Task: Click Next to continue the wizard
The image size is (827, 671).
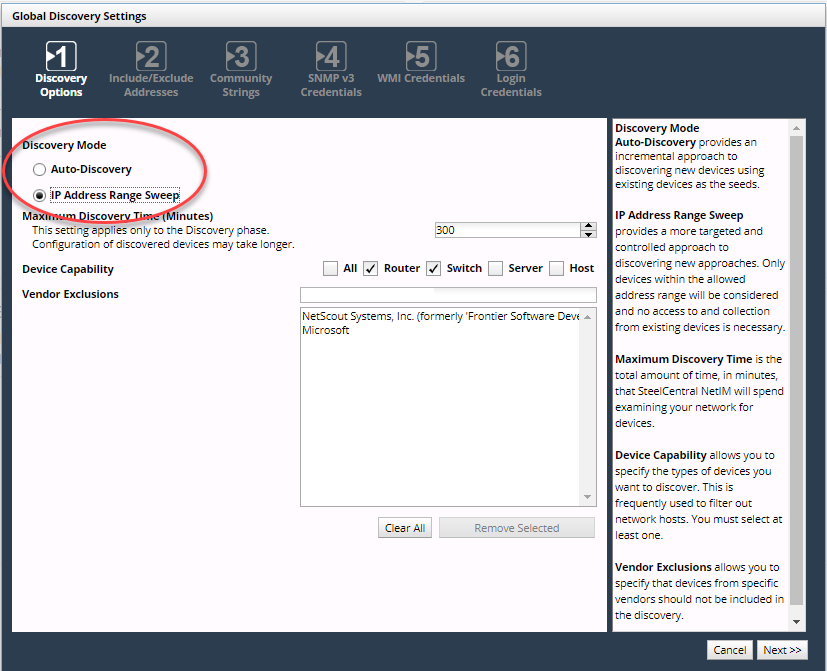Action: click(782, 650)
